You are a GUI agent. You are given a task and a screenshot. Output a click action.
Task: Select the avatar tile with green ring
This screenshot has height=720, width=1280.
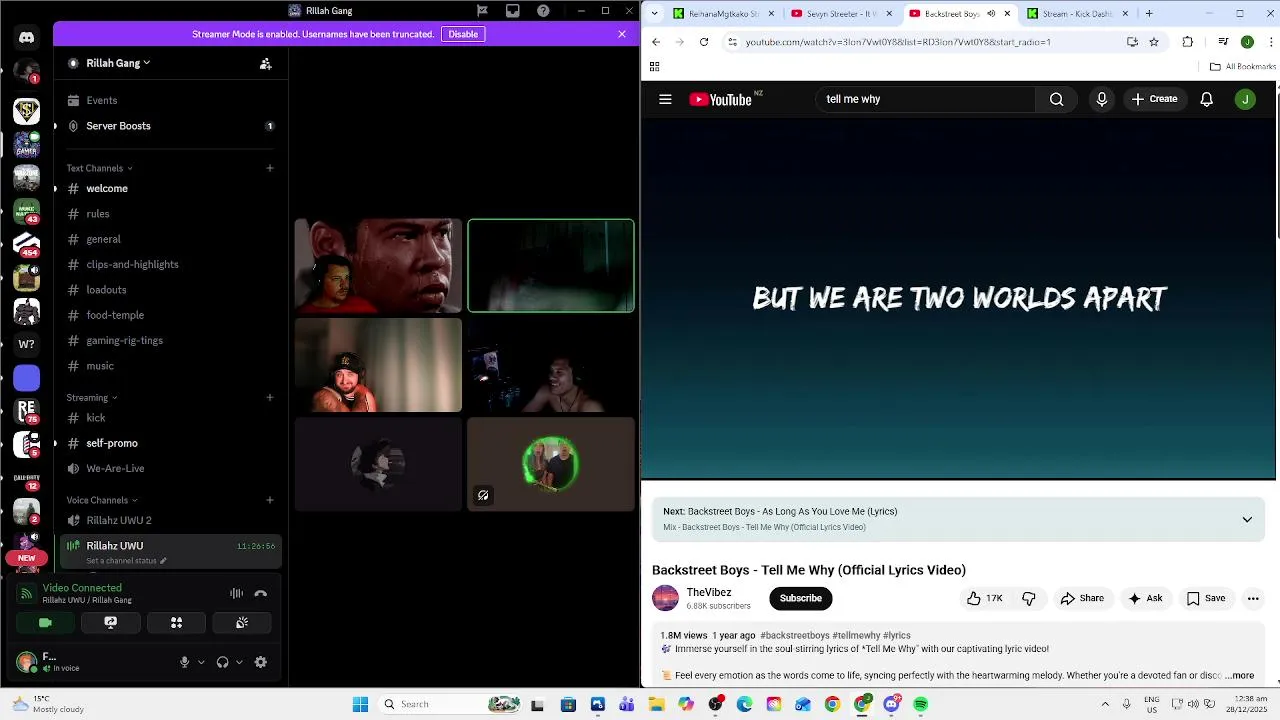pyautogui.click(x=551, y=464)
